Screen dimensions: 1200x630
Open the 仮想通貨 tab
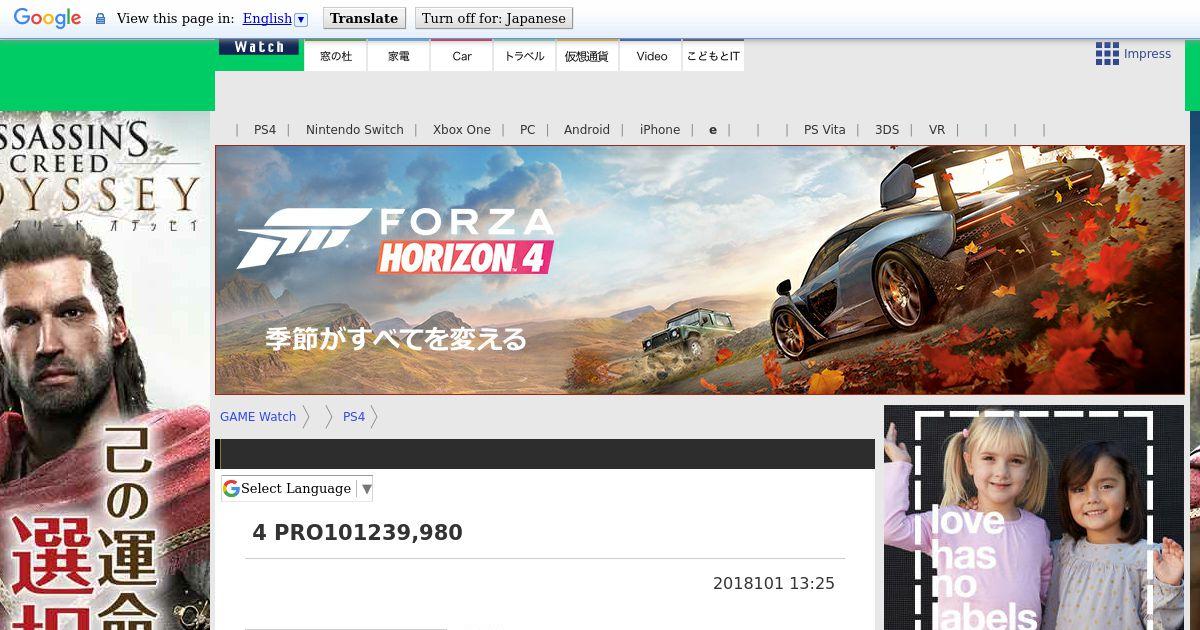pyautogui.click(x=587, y=56)
